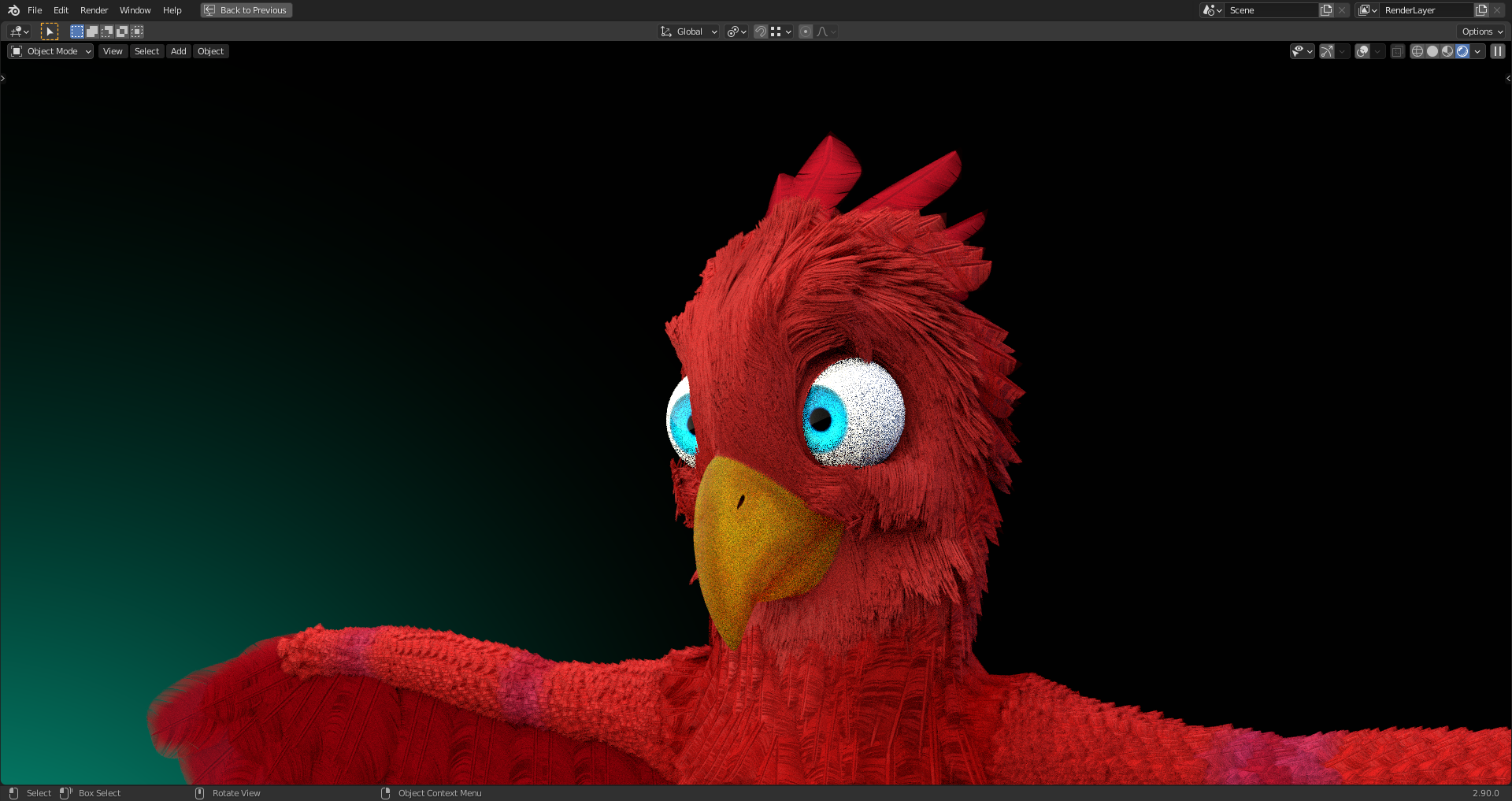Open the transform pivot point dropdown
Screen dimensions: 1512x801
[x=734, y=32]
